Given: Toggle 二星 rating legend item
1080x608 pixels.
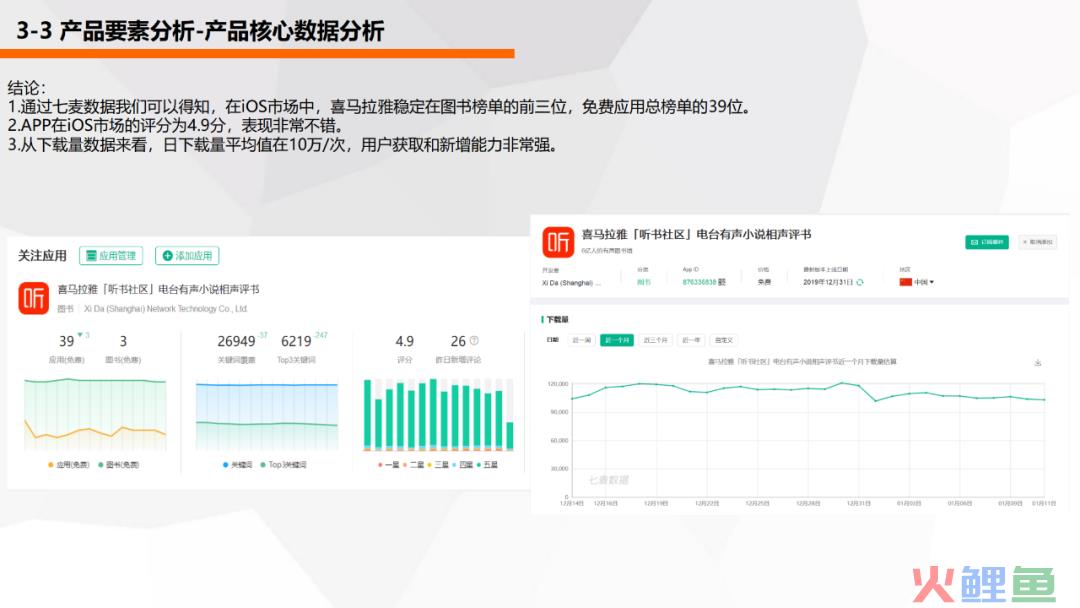Looking at the screenshot, I should (413, 465).
